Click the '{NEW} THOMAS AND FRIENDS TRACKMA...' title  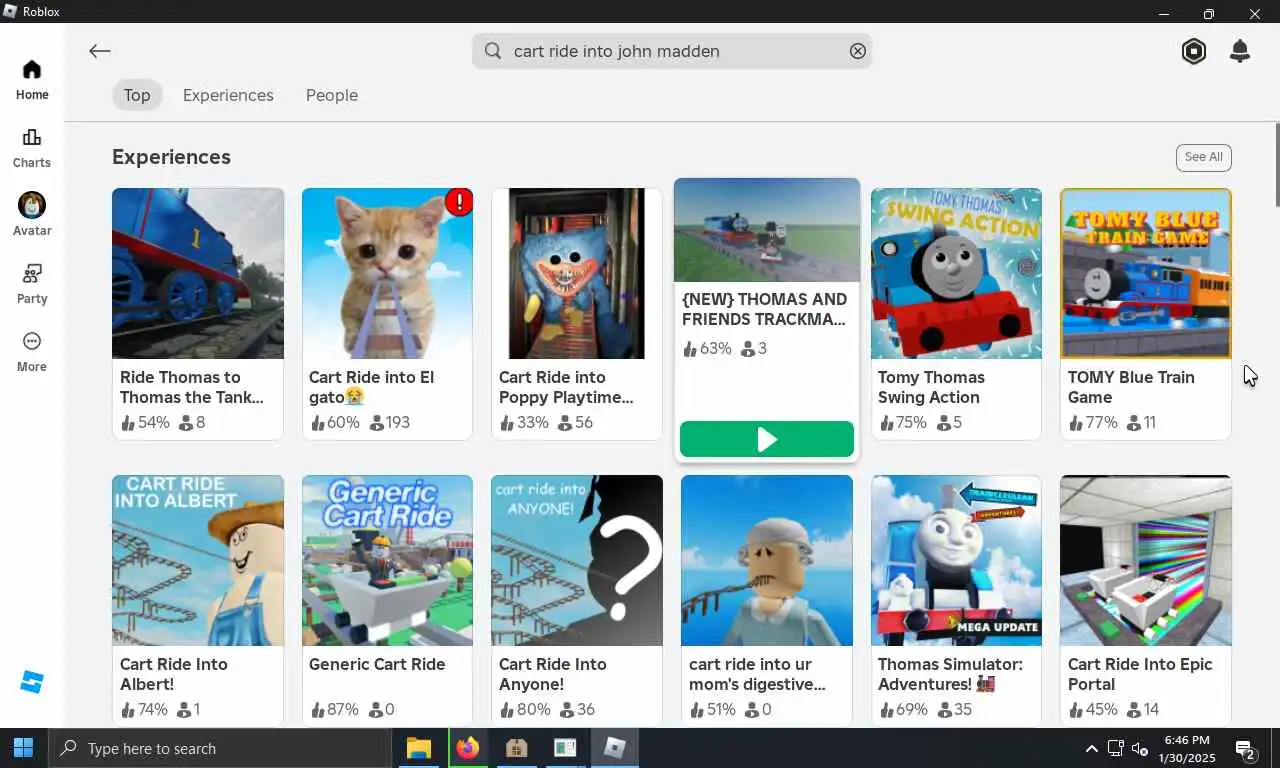point(764,309)
